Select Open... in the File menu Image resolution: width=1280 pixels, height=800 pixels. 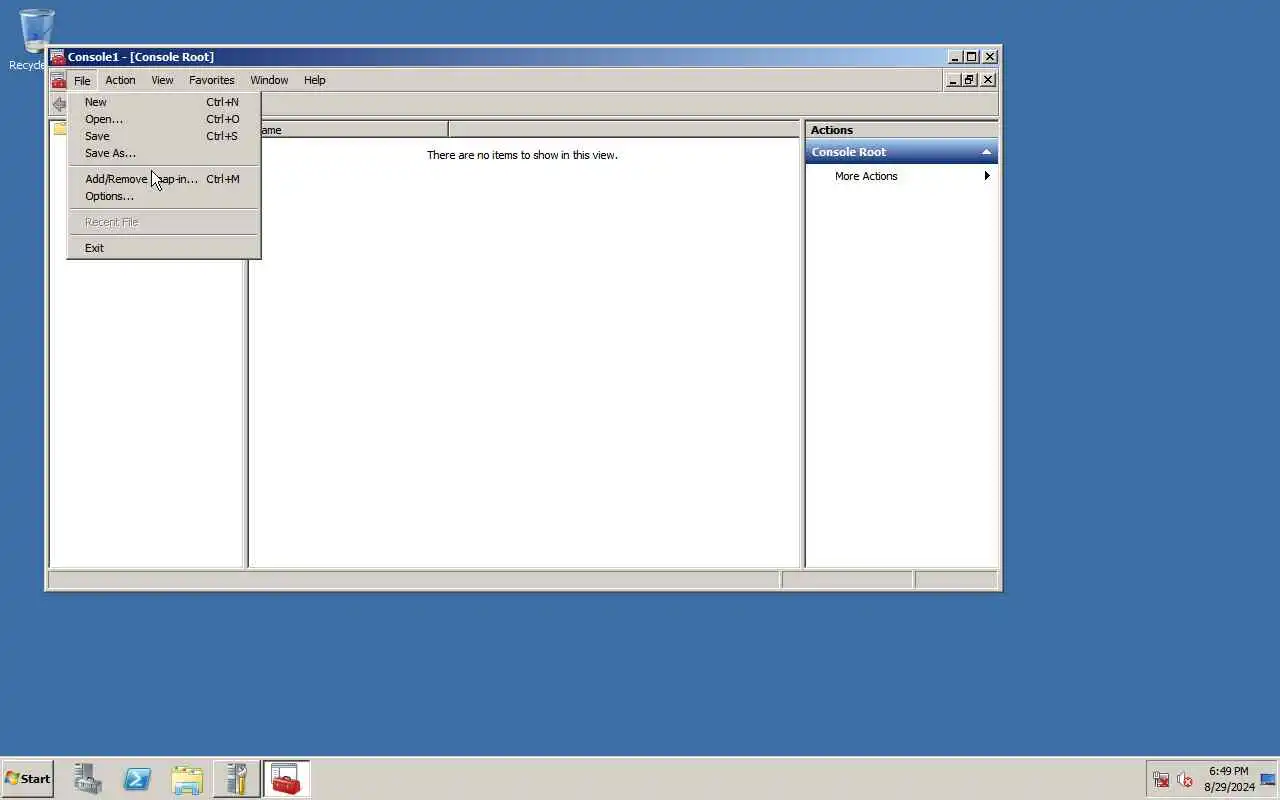coord(164,119)
